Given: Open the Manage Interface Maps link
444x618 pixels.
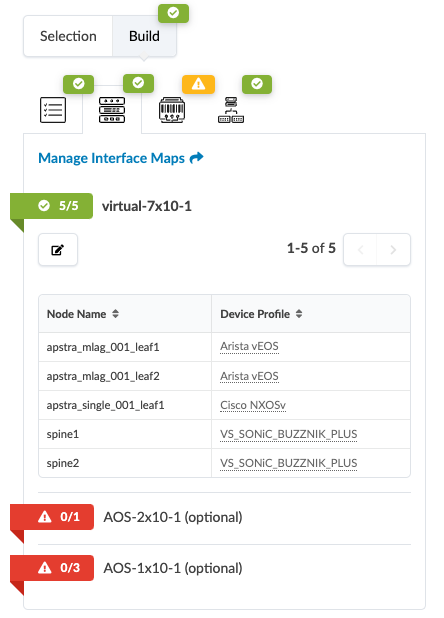Looking at the screenshot, I should point(111,158).
